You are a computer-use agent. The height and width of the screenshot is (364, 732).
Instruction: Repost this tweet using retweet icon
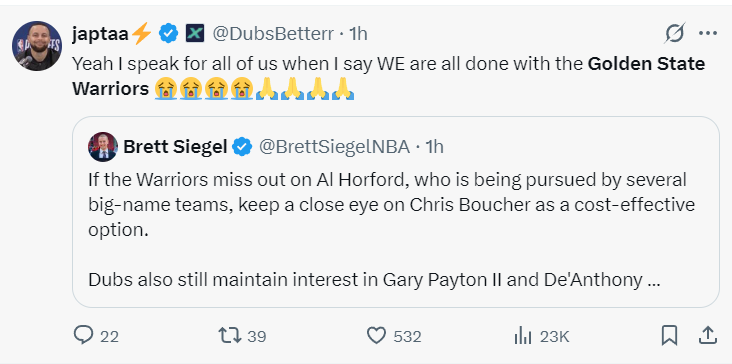[x=230, y=335]
